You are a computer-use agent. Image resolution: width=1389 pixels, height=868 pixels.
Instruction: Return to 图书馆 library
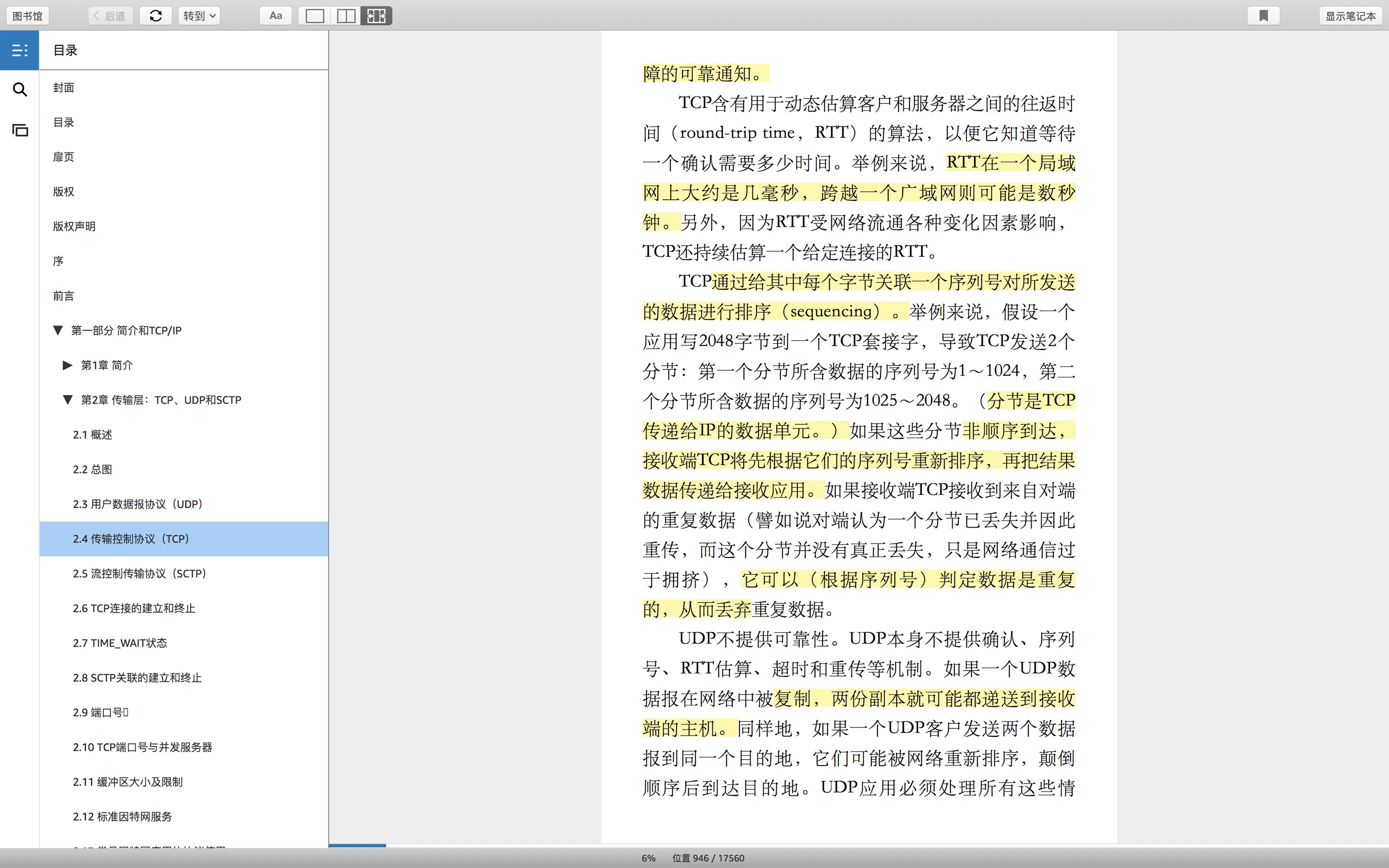pyautogui.click(x=28, y=16)
